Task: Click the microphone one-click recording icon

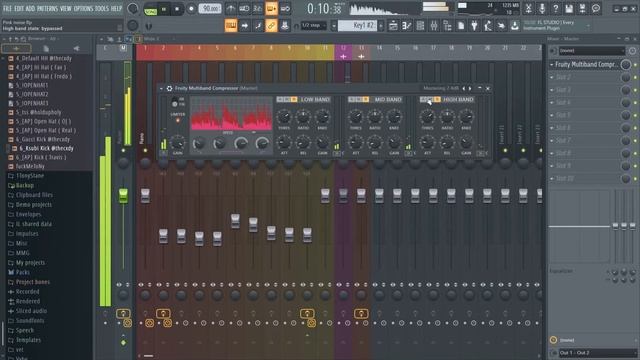Action: point(542,8)
